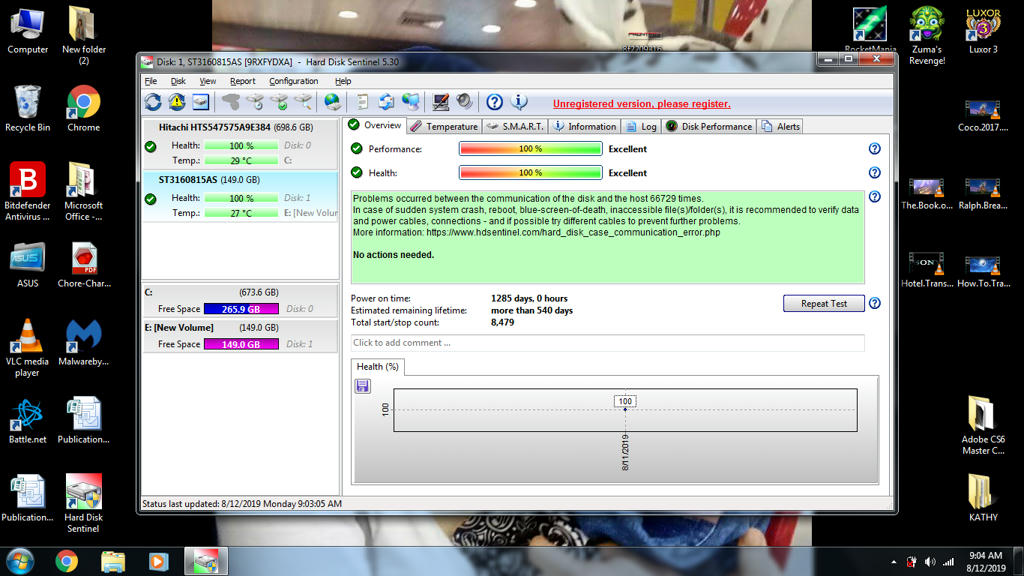The height and width of the screenshot is (576, 1024).
Task: Select the ST3160815AS disk in list
Action: click(240, 197)
